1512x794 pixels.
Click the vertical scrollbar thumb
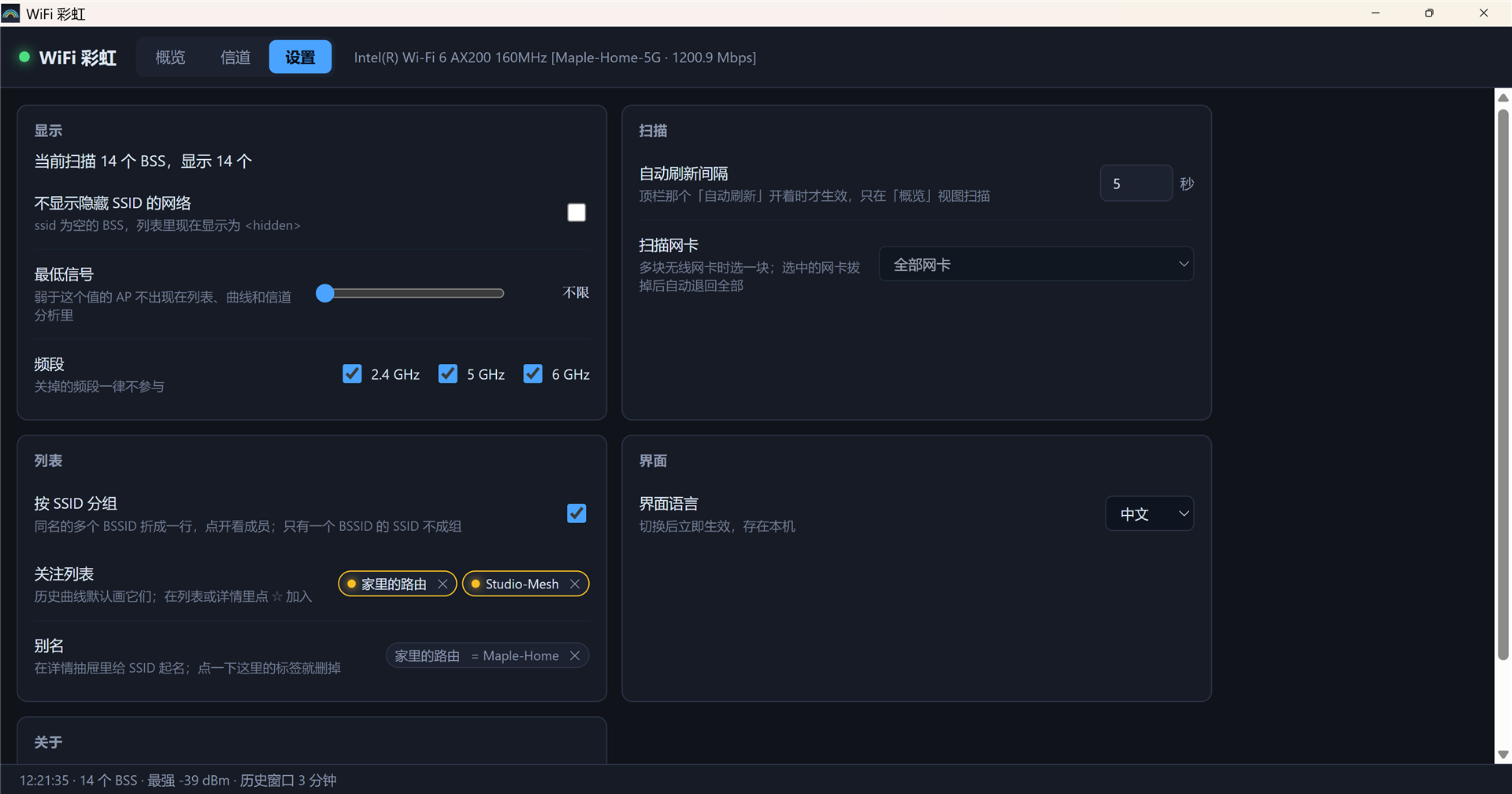click(x=1503, y=384)
